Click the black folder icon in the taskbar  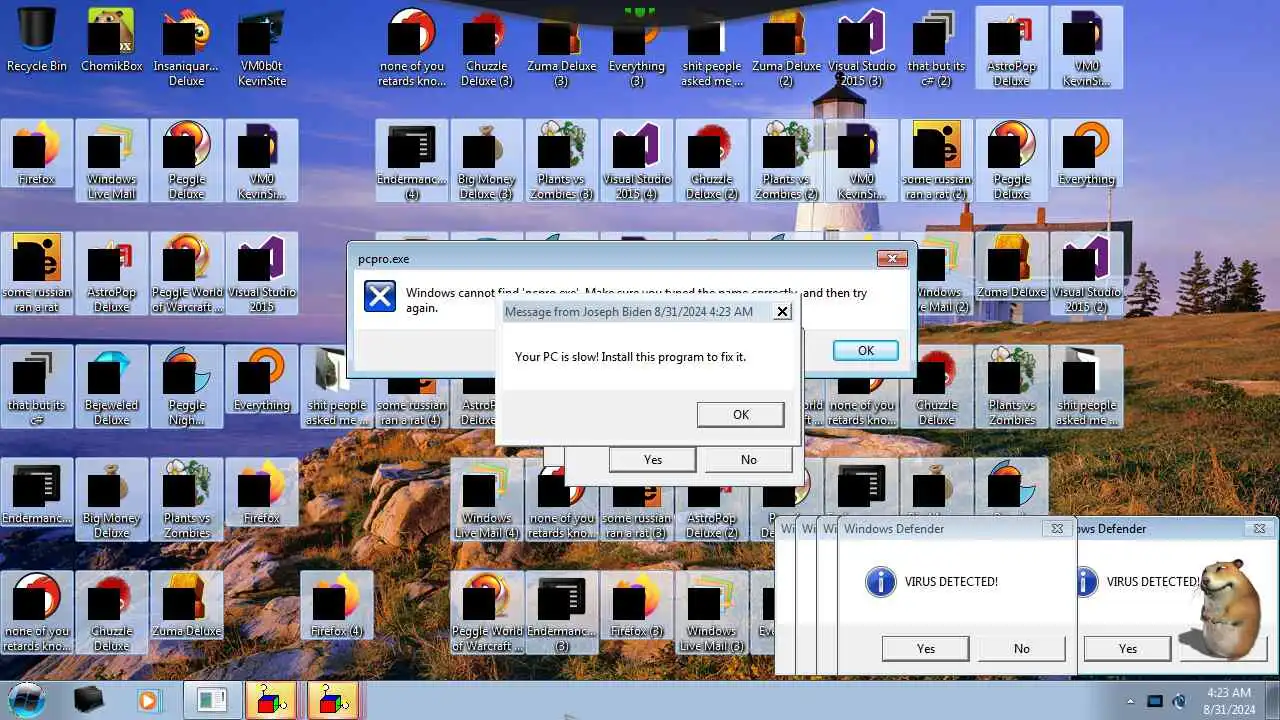coord(89,700)
